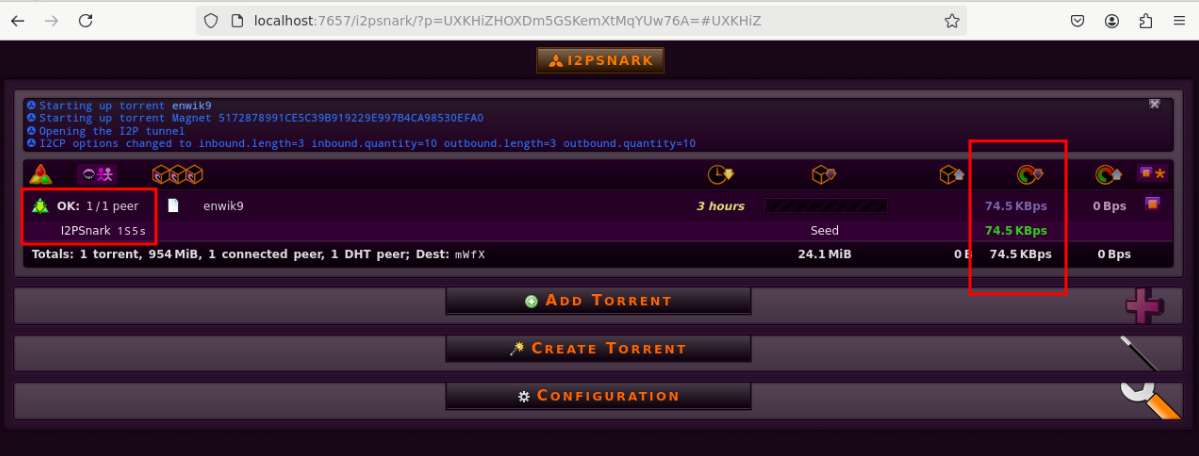Click the green 74.5 KBps peer rate

1015,230
